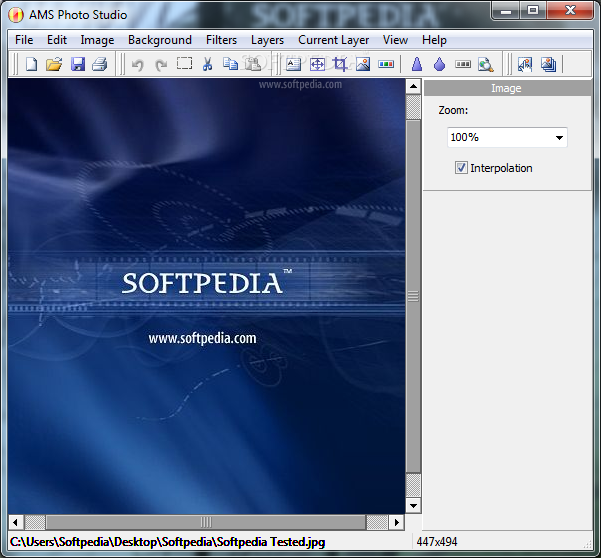Cut the selection with the scissors icon
This screenshot has height=558, width=601.
tap(207, 64)
